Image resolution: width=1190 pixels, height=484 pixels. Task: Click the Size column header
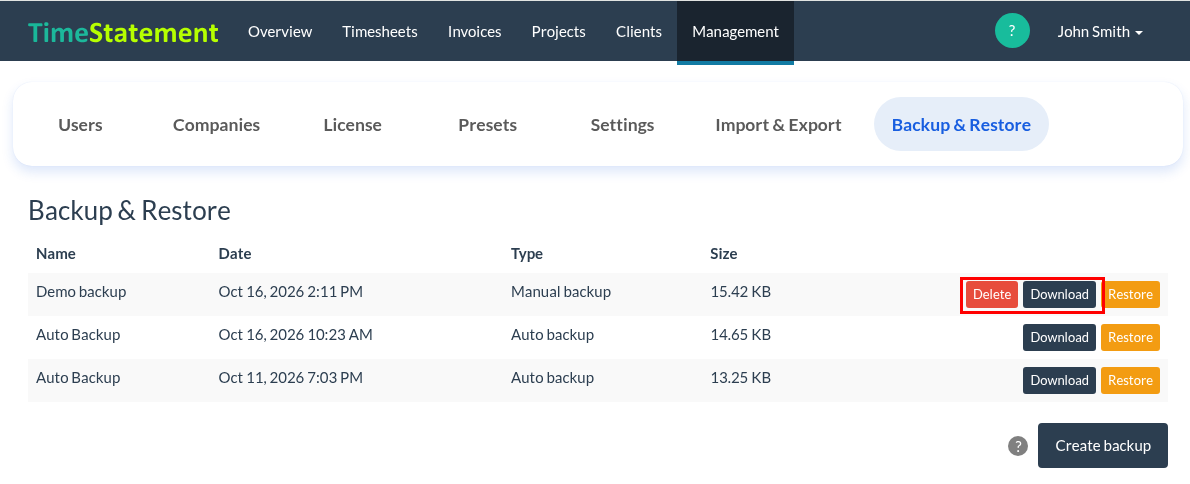723,253
